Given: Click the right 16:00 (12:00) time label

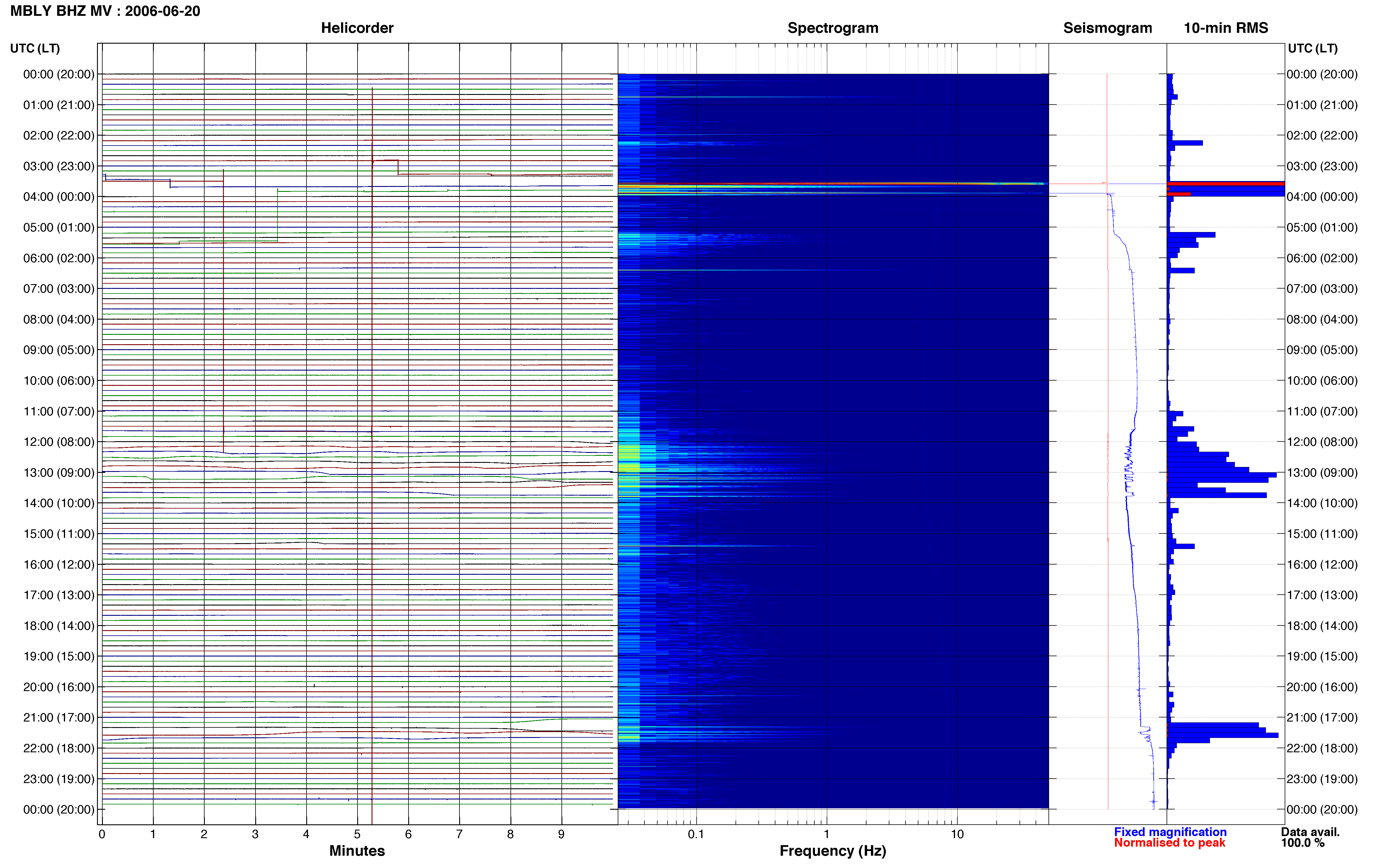Looking at the screenshot, I should click(x=1322, y=565).
